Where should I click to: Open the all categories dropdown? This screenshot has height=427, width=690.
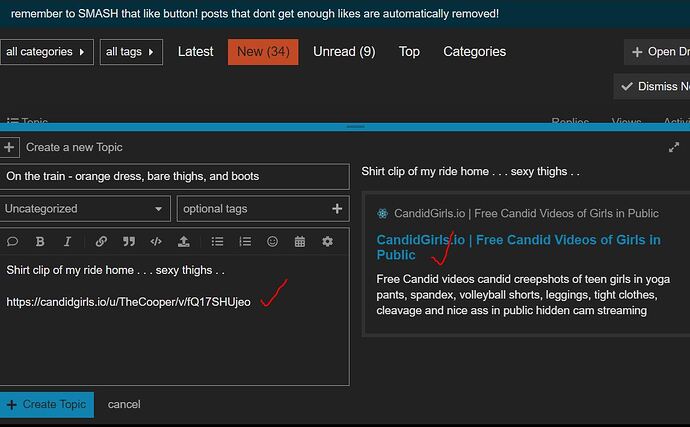(x=46, y=52)
